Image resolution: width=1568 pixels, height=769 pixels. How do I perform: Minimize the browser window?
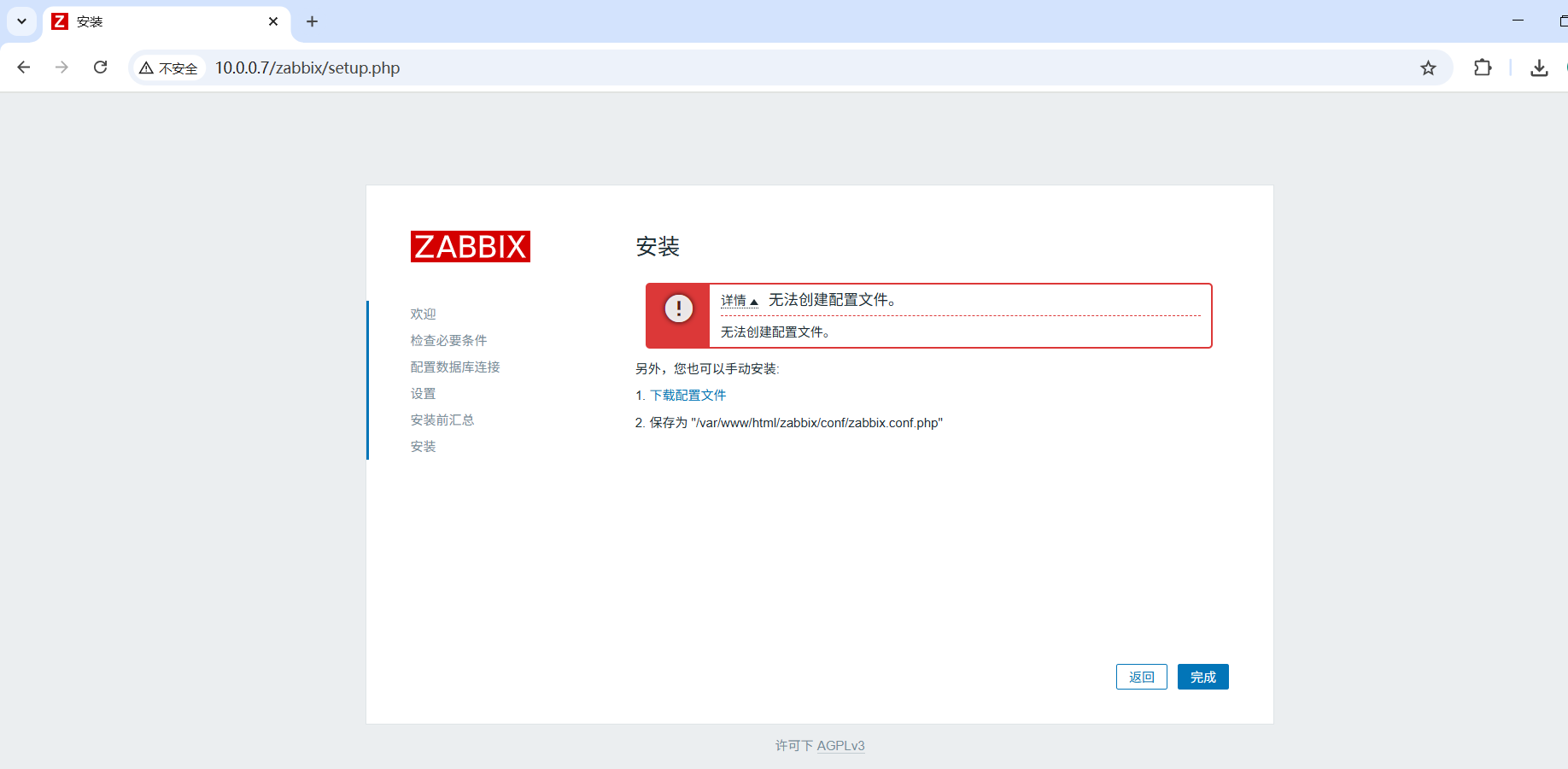(x=1518, y=21)
